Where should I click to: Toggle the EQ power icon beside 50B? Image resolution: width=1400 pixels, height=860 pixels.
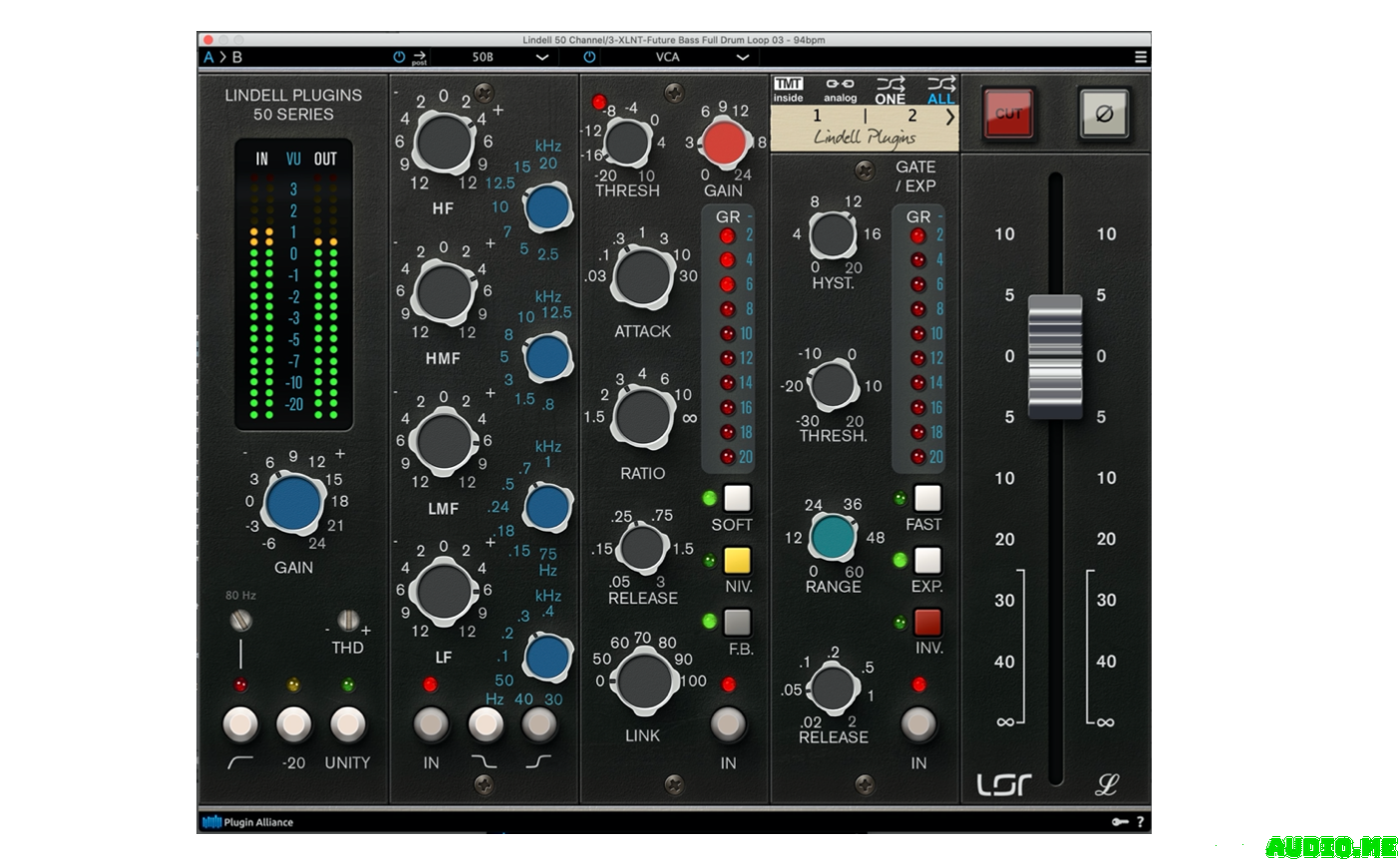click(x=399, y=57)
